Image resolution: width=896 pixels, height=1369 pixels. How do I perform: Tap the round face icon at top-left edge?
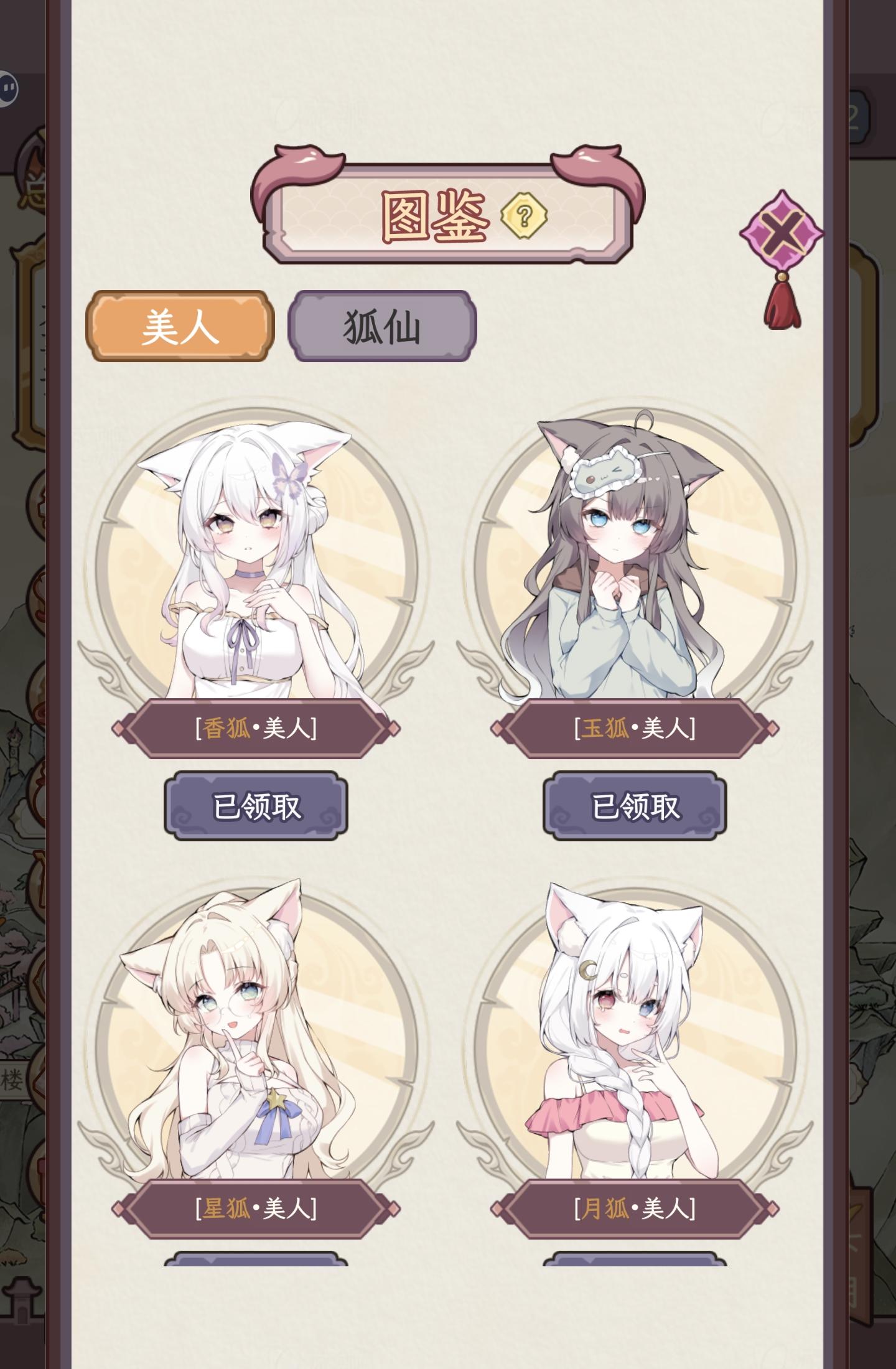click(8, 90)
